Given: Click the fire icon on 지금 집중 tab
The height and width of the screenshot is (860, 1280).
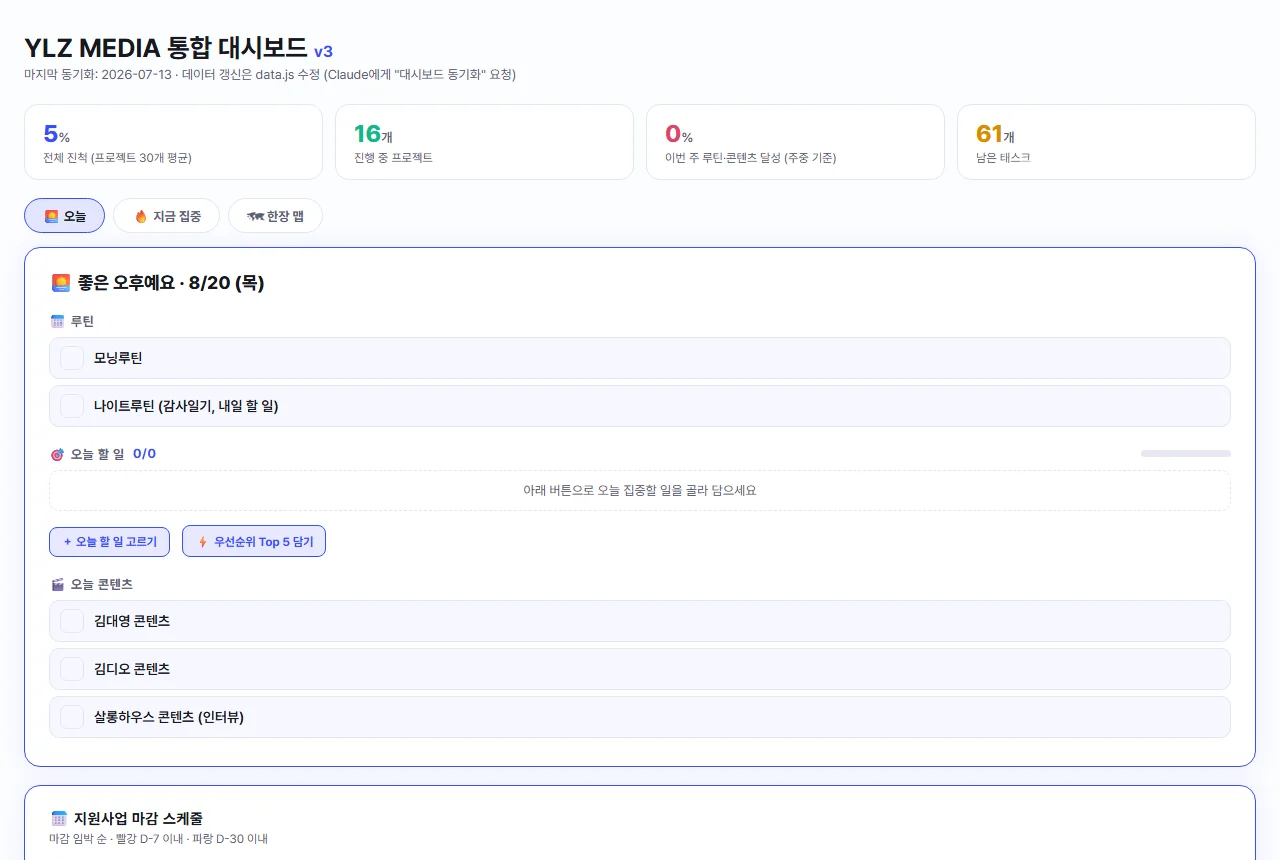Looking at the screenshot, I should [x=141, y=216].
